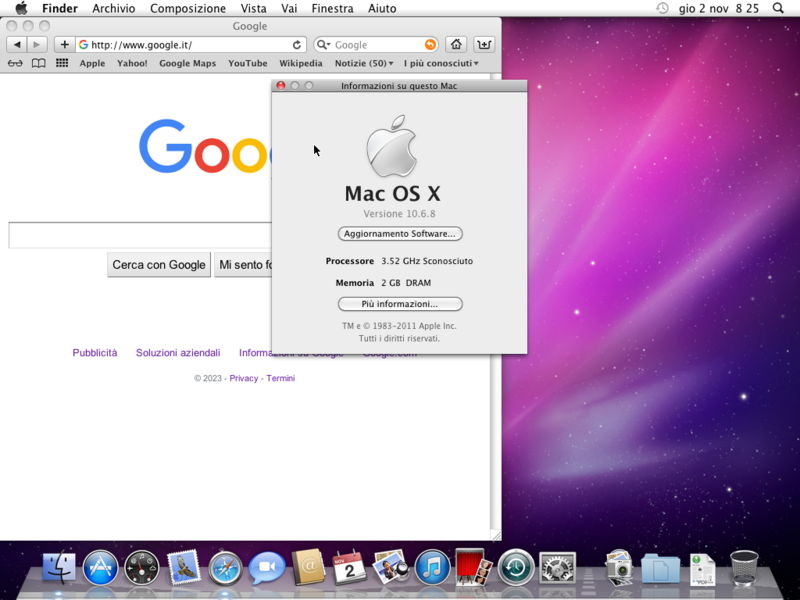The width and height of the screenshot is (800, 600).
Task: Expand the I più conosciuti folder
Action: [441, 63]
